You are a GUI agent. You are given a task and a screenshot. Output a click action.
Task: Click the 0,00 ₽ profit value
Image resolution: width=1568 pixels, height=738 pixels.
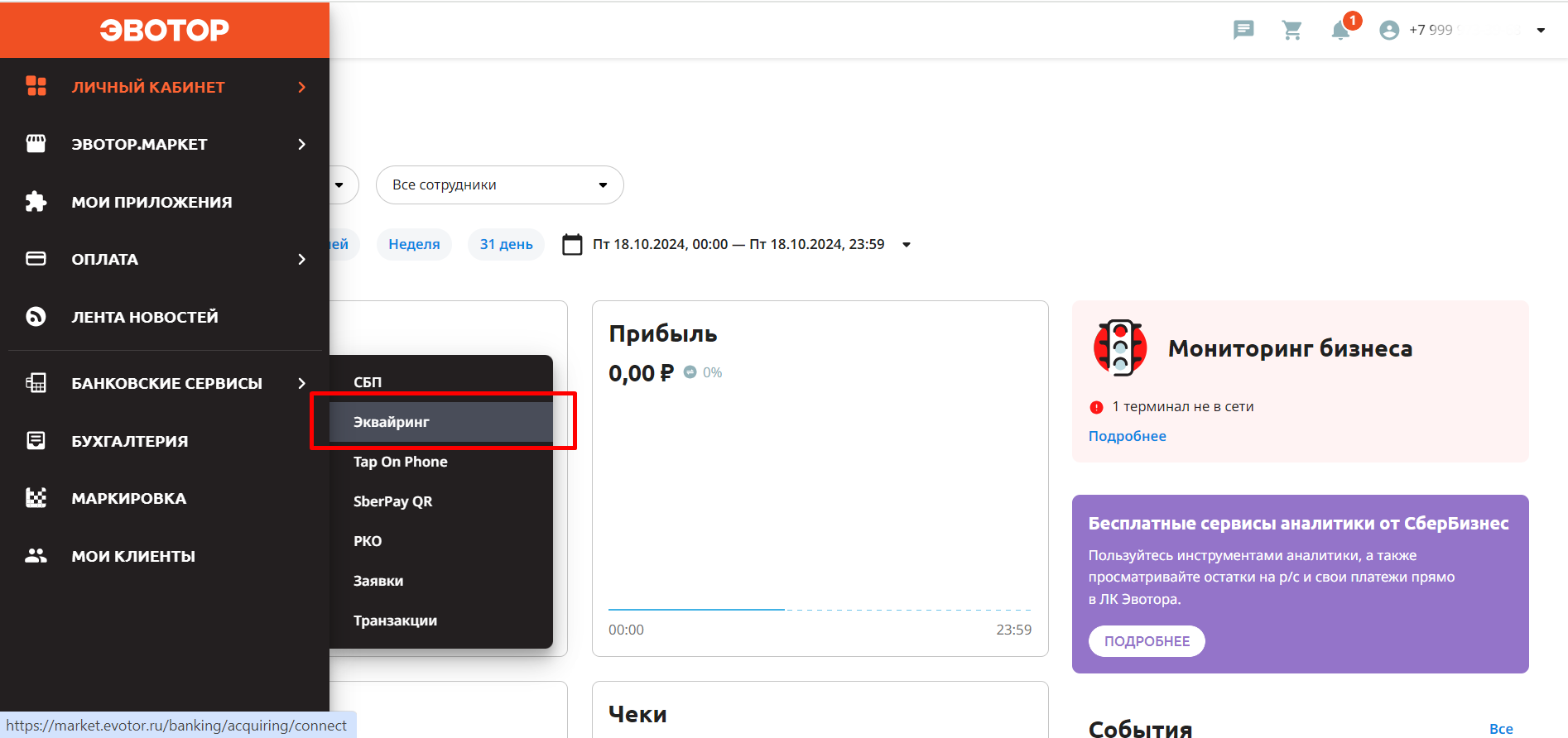[641, 373]
